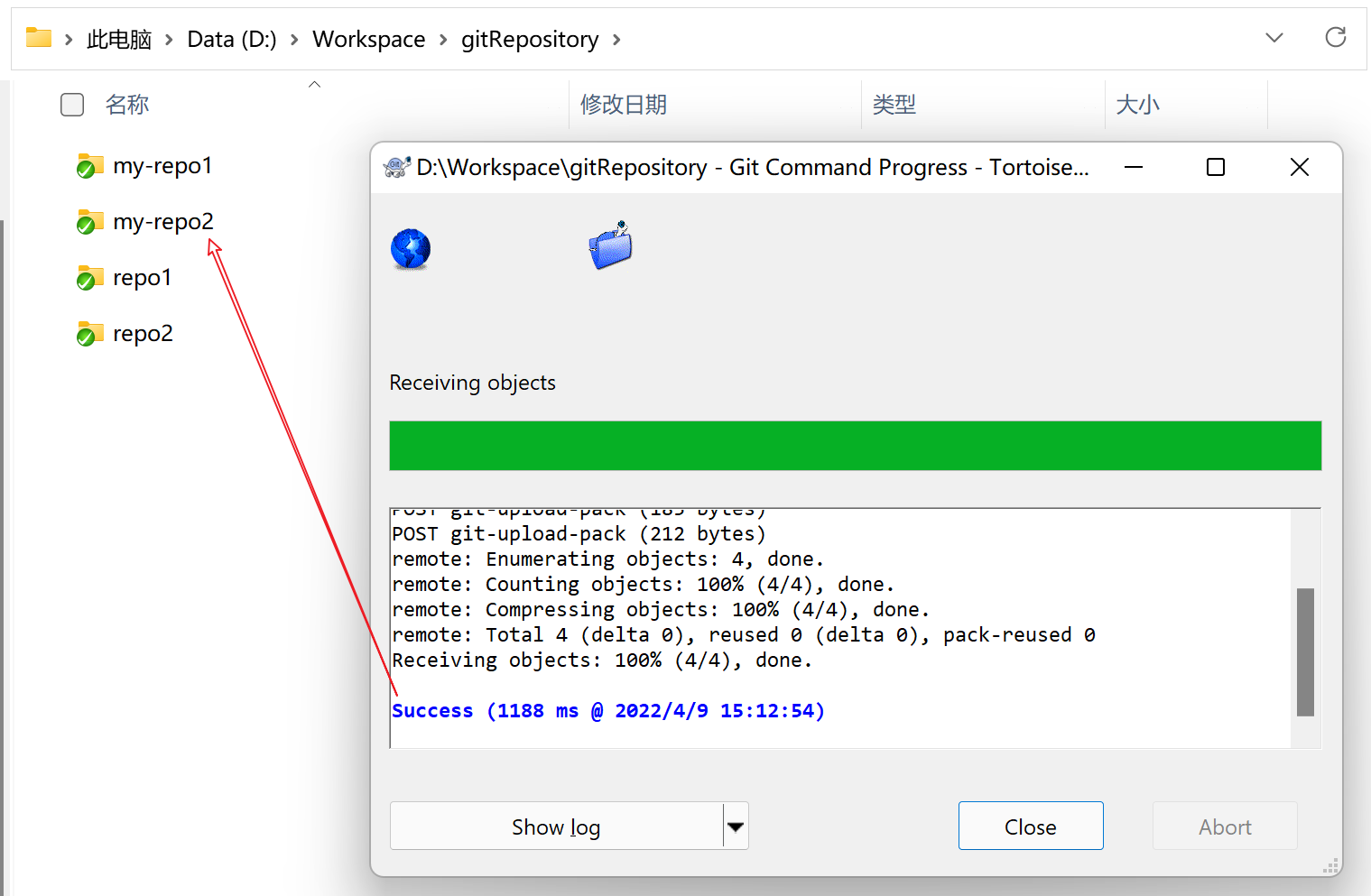Sort by the 类型 column header

point(894,105)
